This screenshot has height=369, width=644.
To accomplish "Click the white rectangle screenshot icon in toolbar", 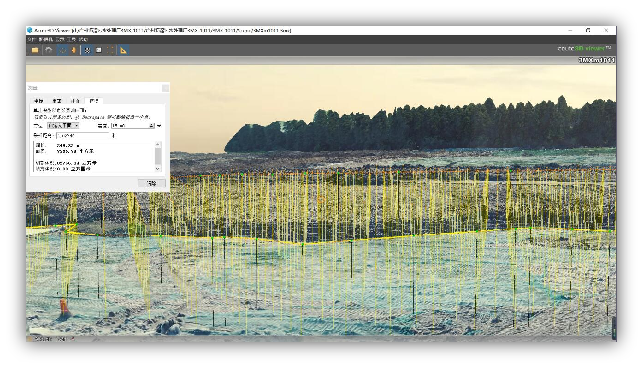I will pos(99,50).
